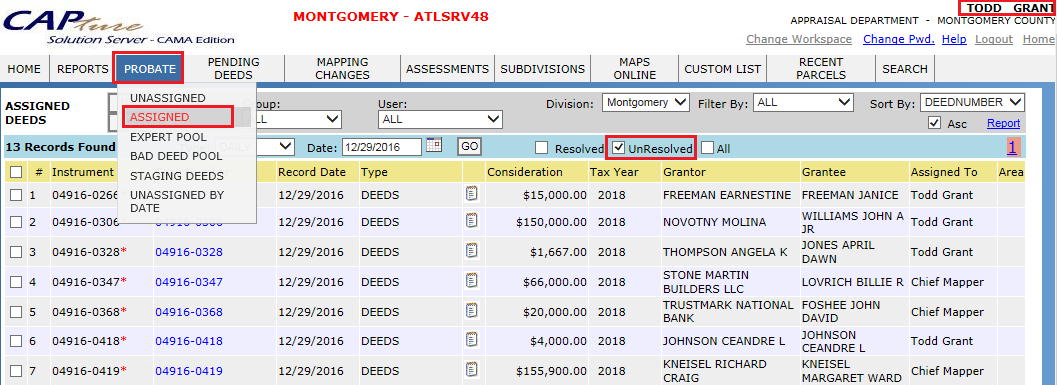Check the All filter checkbox

[707, 148]
